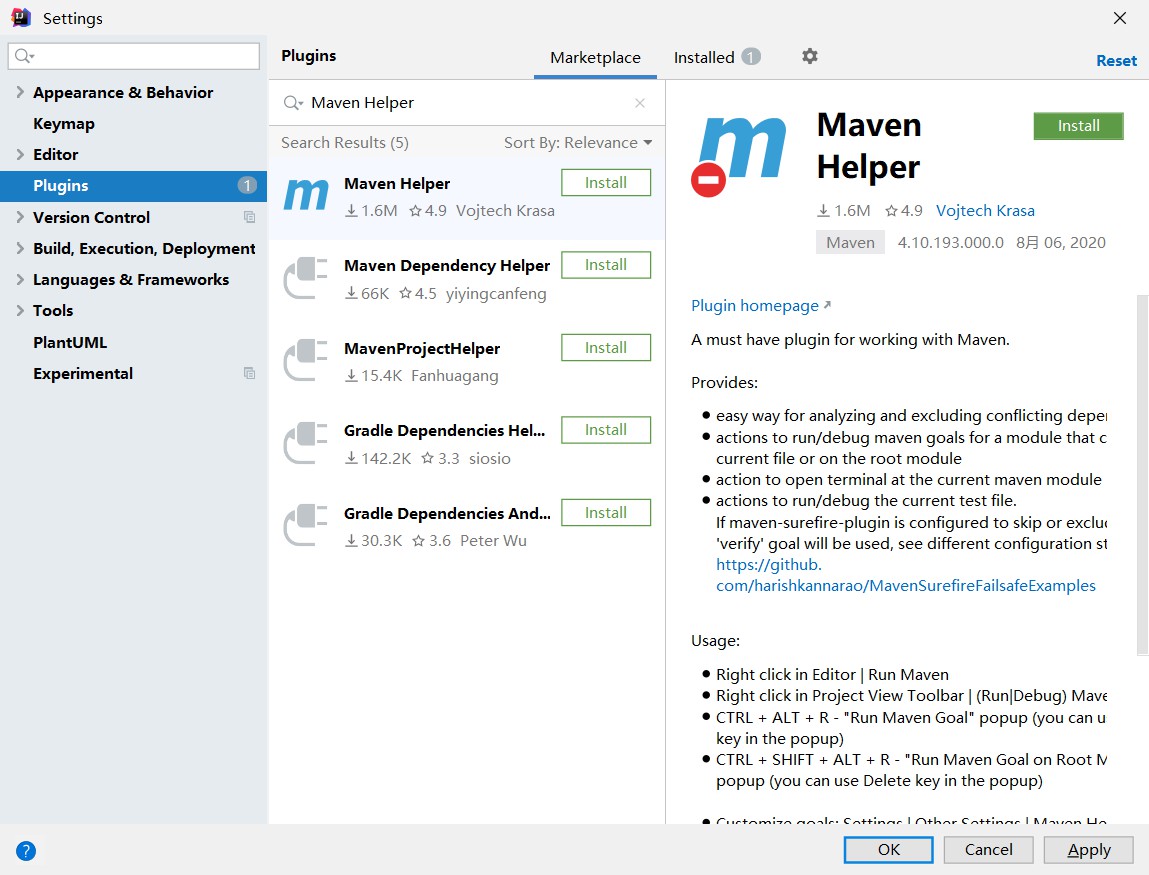This screenshot has width=1149, height=875.
Task: Click the Search Results (5) label
Action: [x=344, y=143]
